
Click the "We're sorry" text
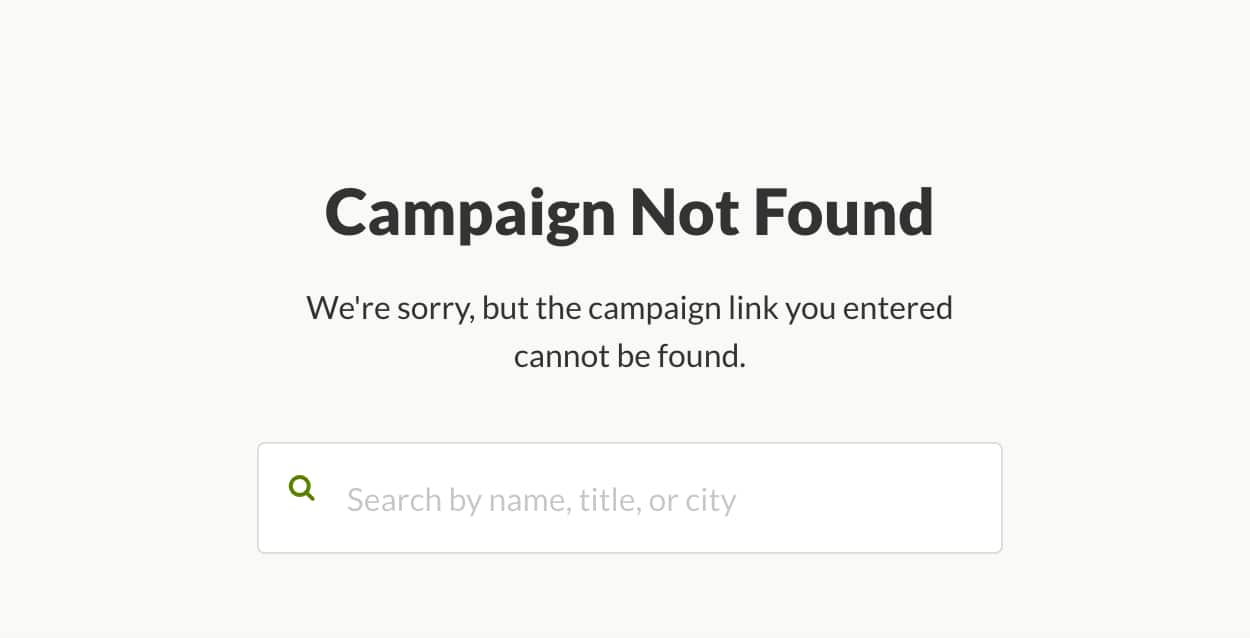click(x=389, y=308)
